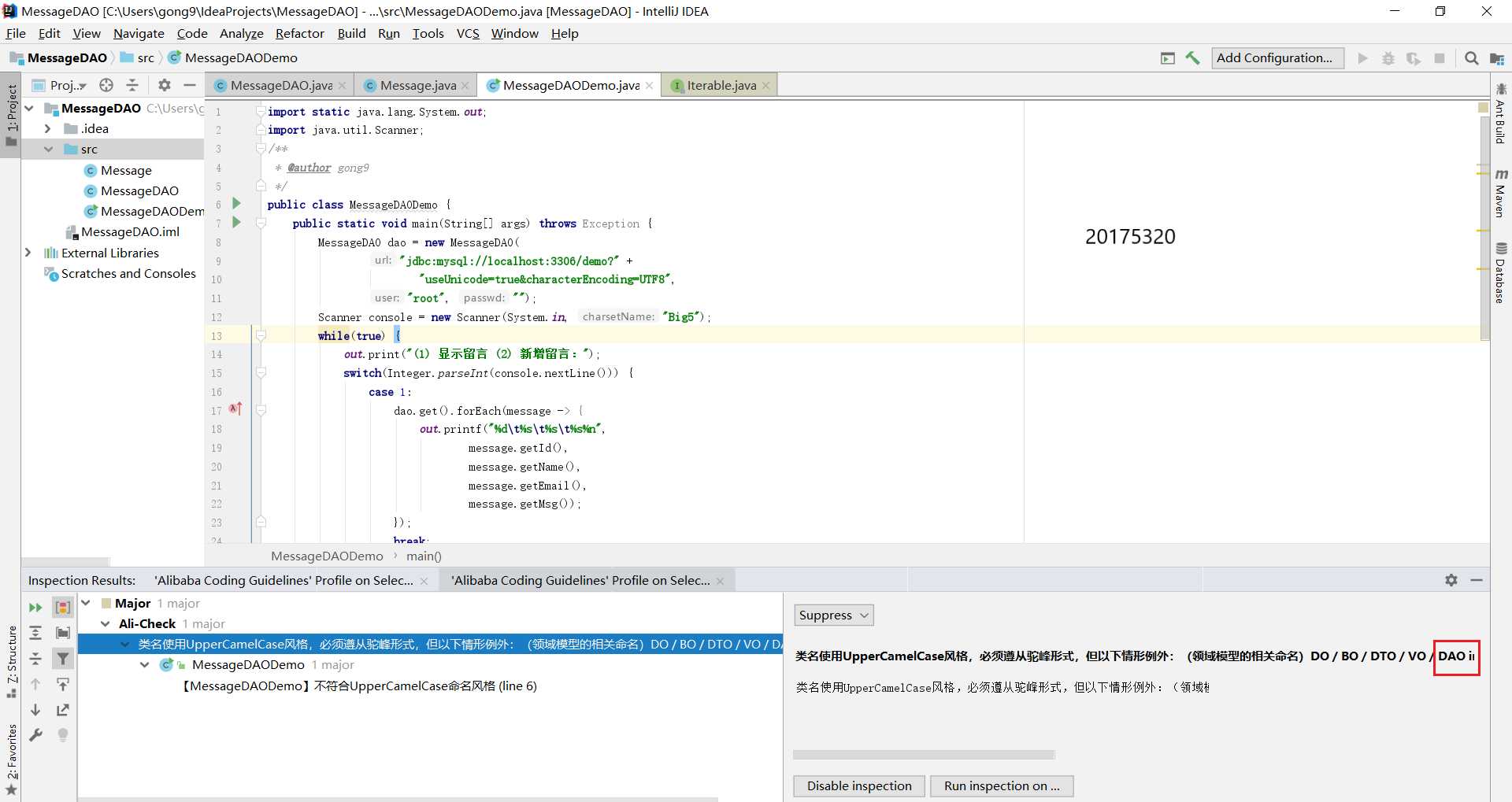
Task: Hide the Project panel with minus icon
Action: click(189, 85)
